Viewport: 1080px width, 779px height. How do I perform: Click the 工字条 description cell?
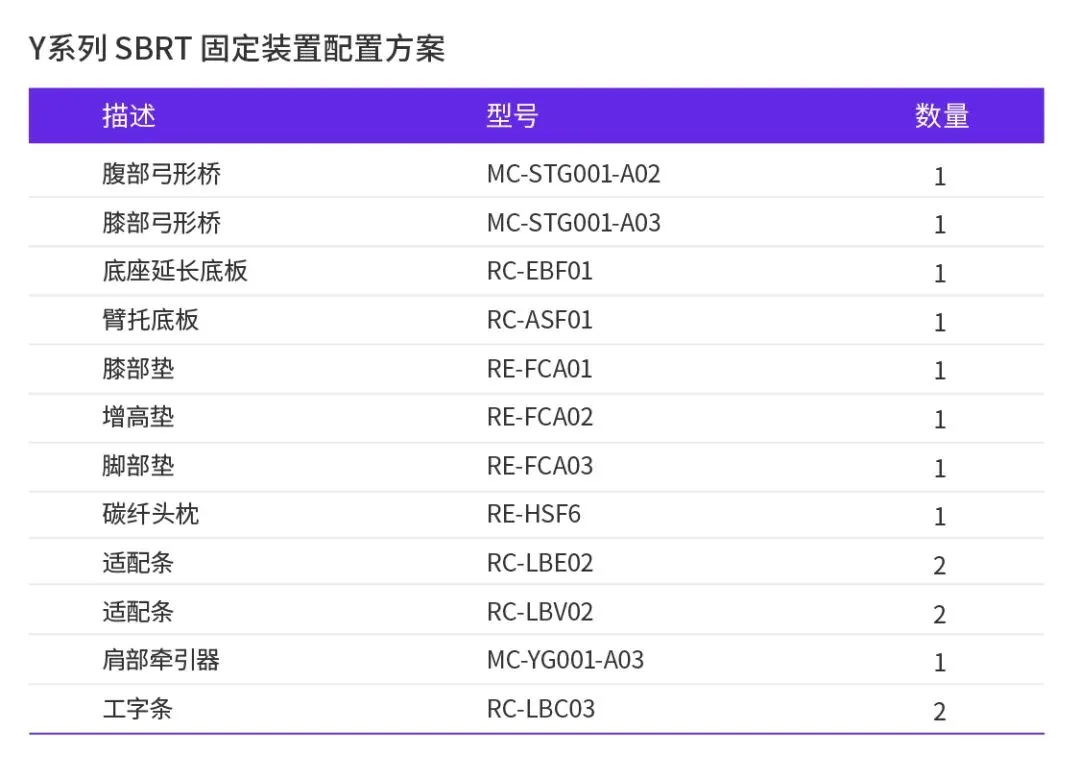pos(138,709)
